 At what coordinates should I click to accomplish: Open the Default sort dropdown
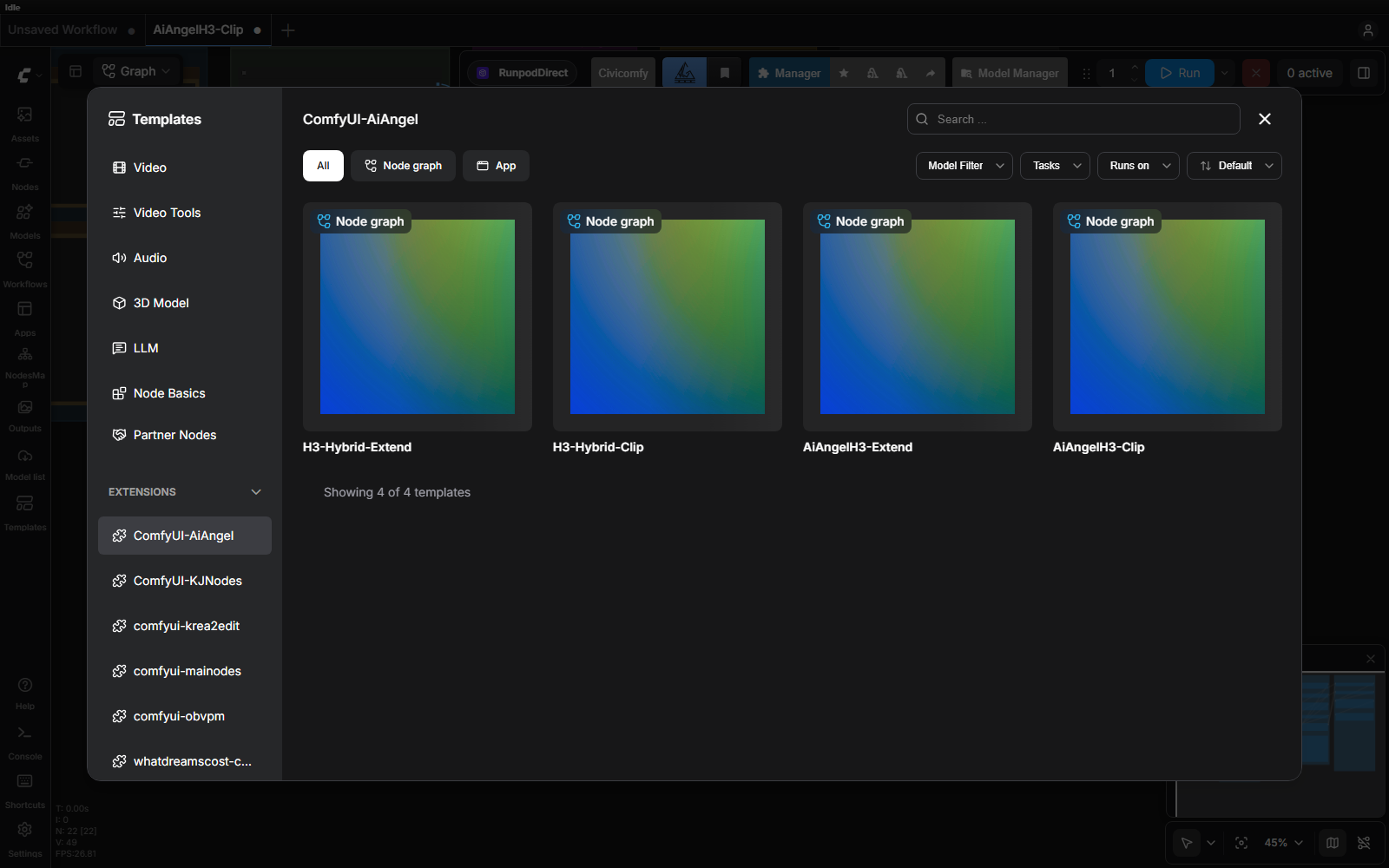[x=1234, y=166]
